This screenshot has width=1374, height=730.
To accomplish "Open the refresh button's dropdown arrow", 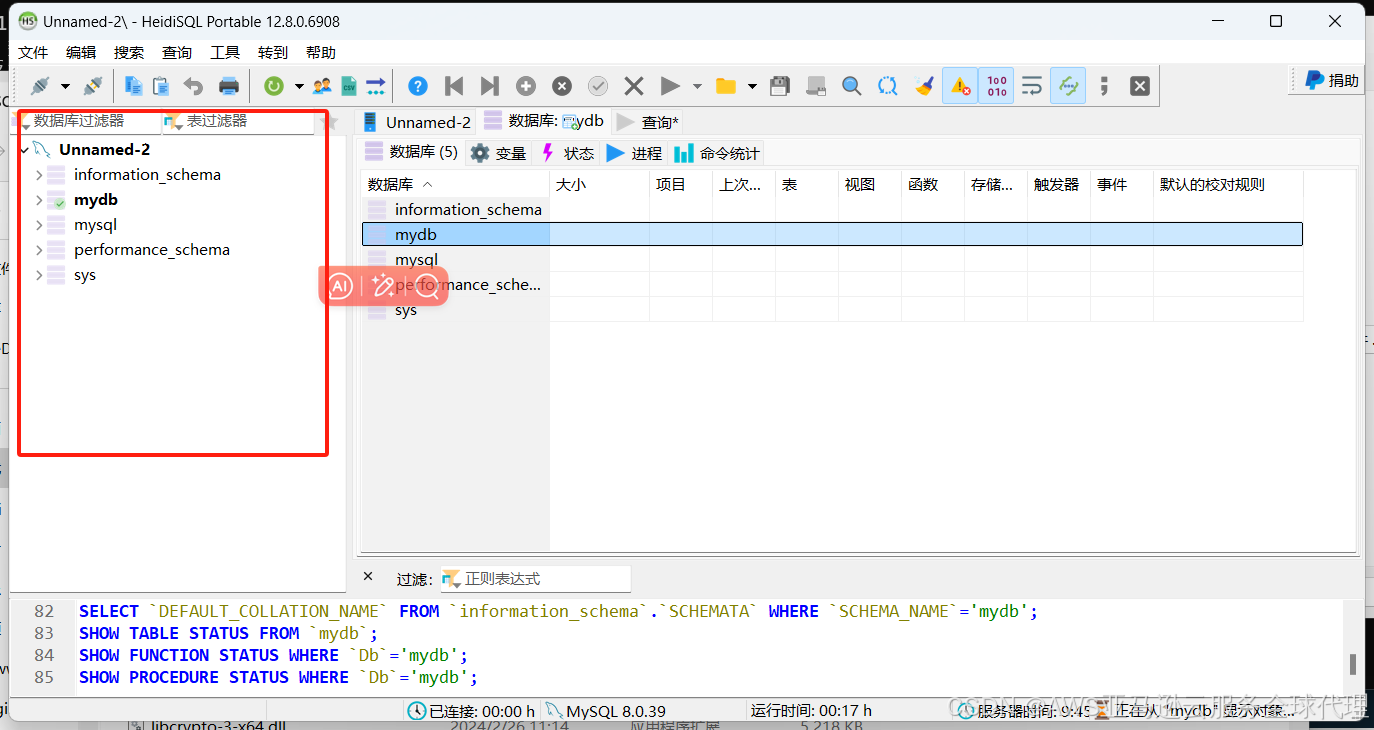I will pyautogui.click(x=298, y=87).
